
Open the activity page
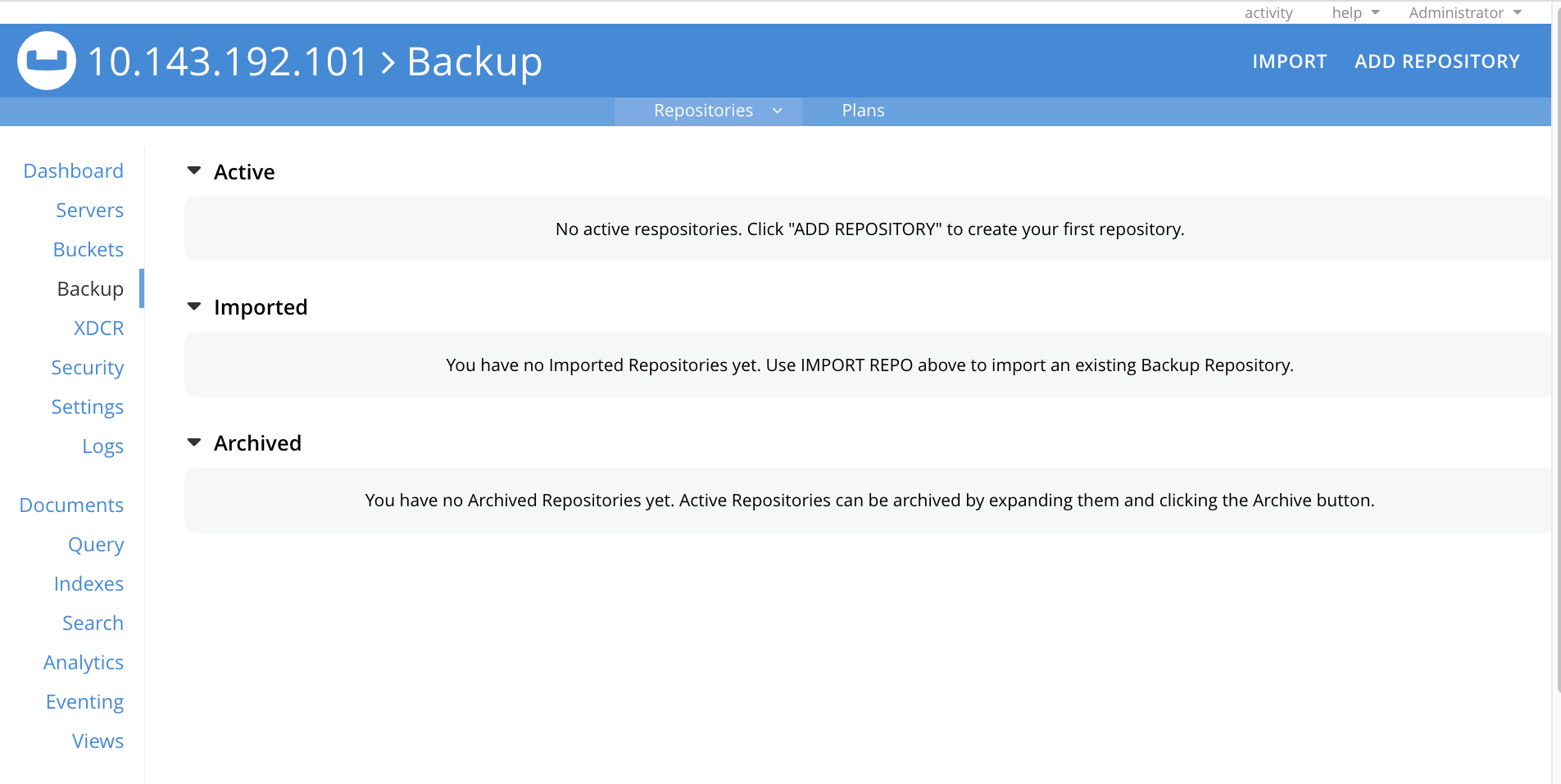pos(1268,12)
